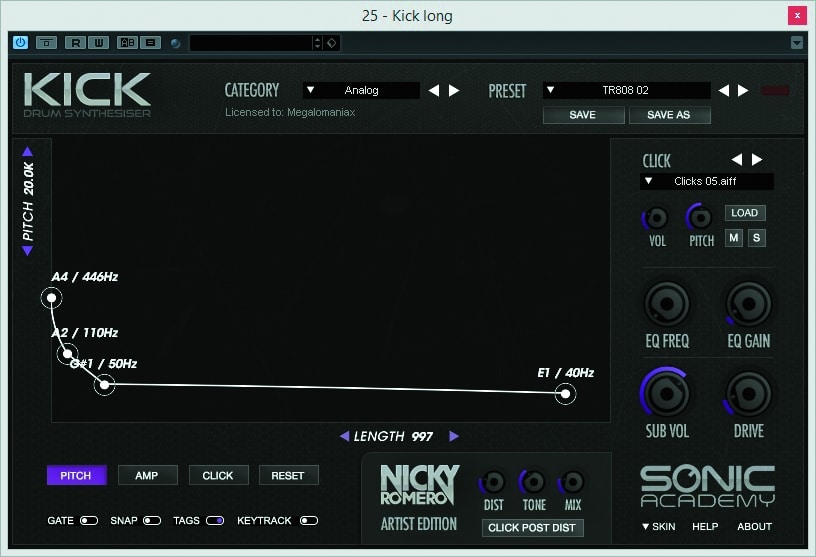Image resolution: width=816 pixels, height=557 pixels.
Task: Click the RESET button
Action: click(x=288, y=475)
